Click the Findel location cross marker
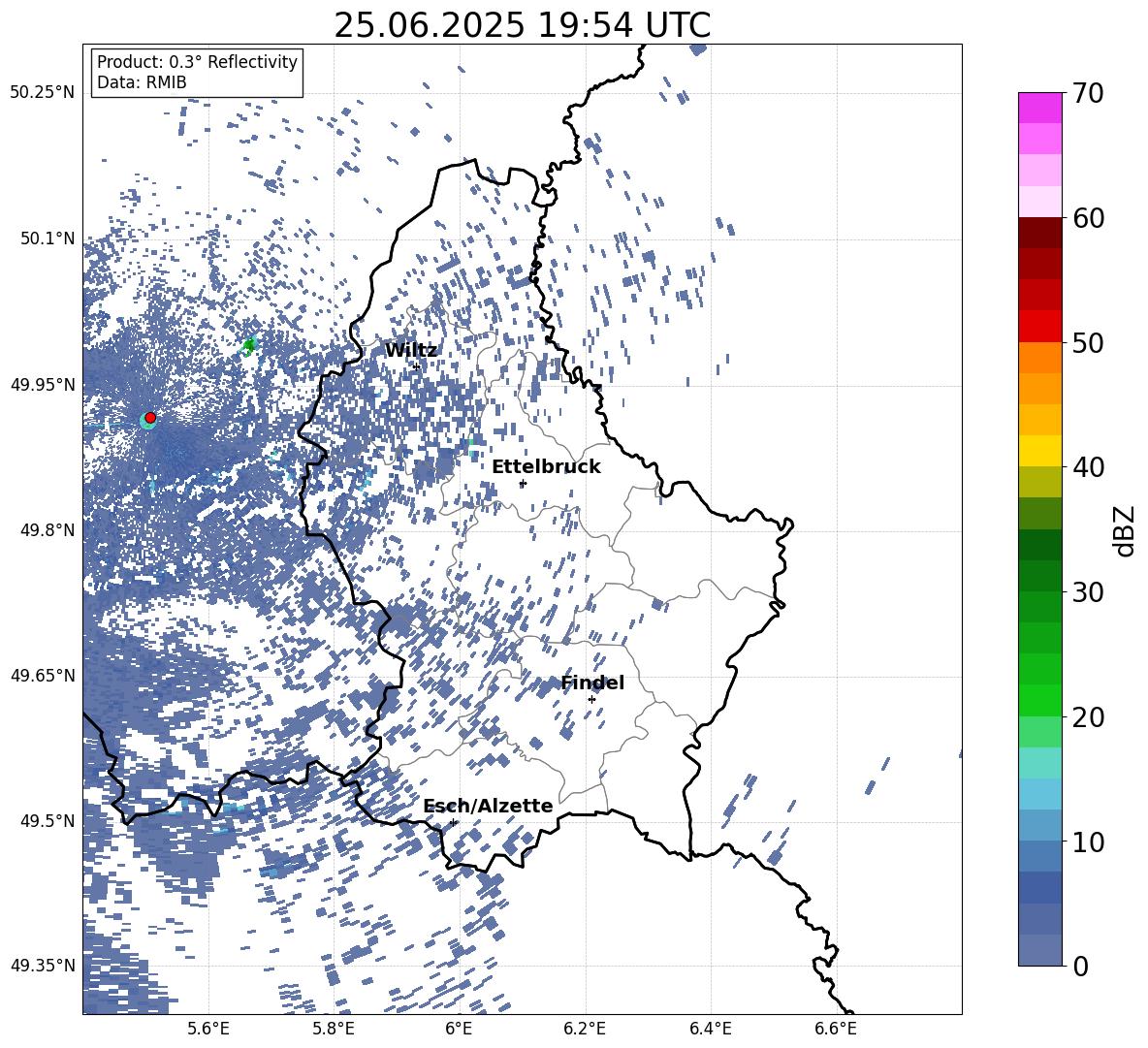This screenshot has width=1148, height=1048. pos(591,700)
